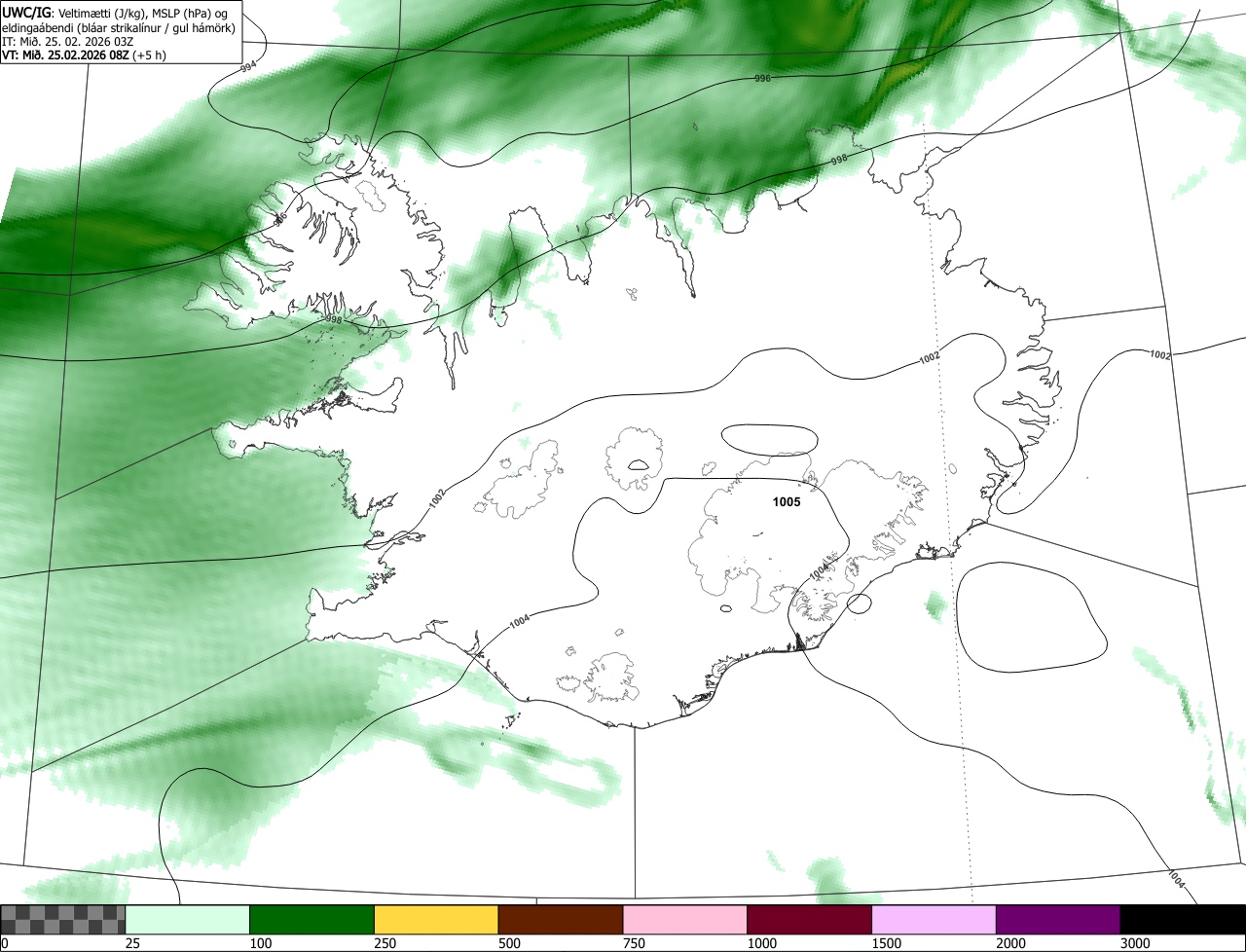Click the light pink legend swatch
Viewport: 1246px width, 952px height.
(685, 920)
